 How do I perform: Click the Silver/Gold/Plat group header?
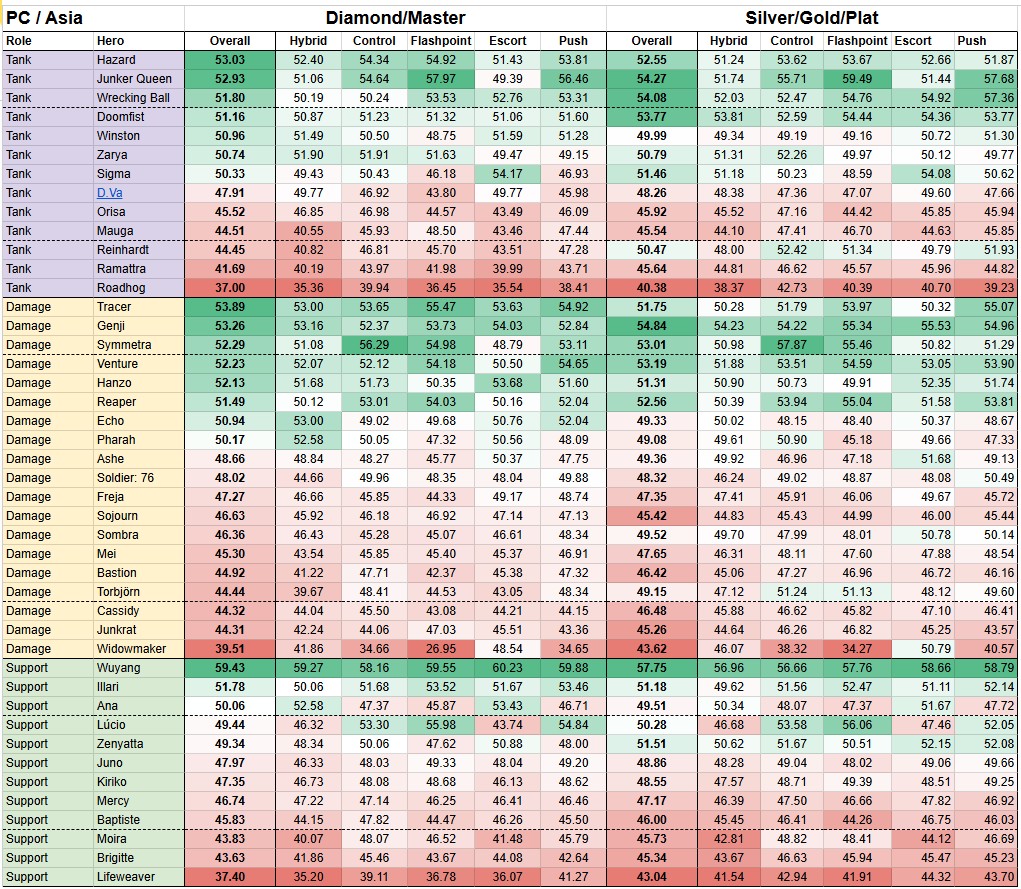pyautogui.click(x=813, y=17)
